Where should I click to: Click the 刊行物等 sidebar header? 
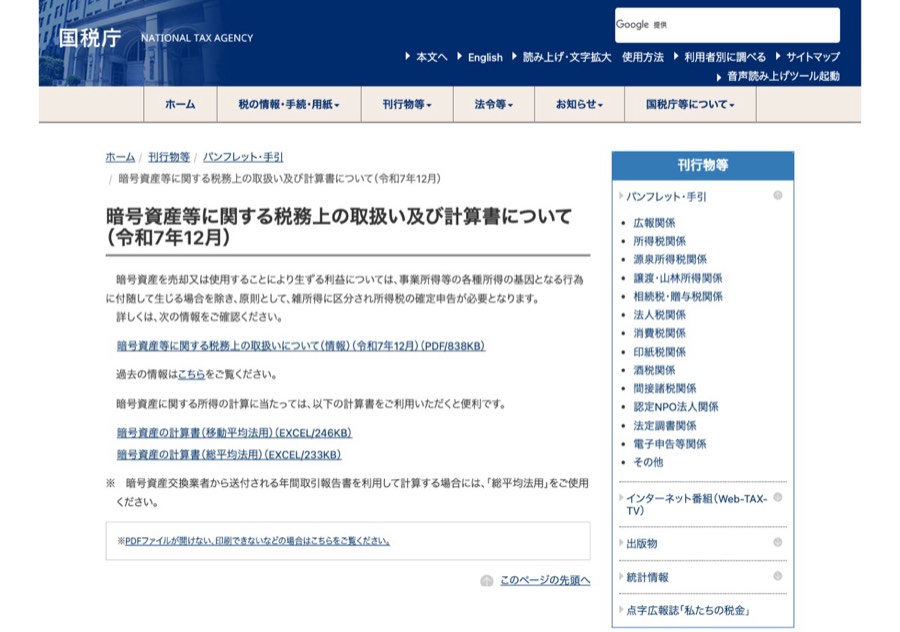[703, 165]
